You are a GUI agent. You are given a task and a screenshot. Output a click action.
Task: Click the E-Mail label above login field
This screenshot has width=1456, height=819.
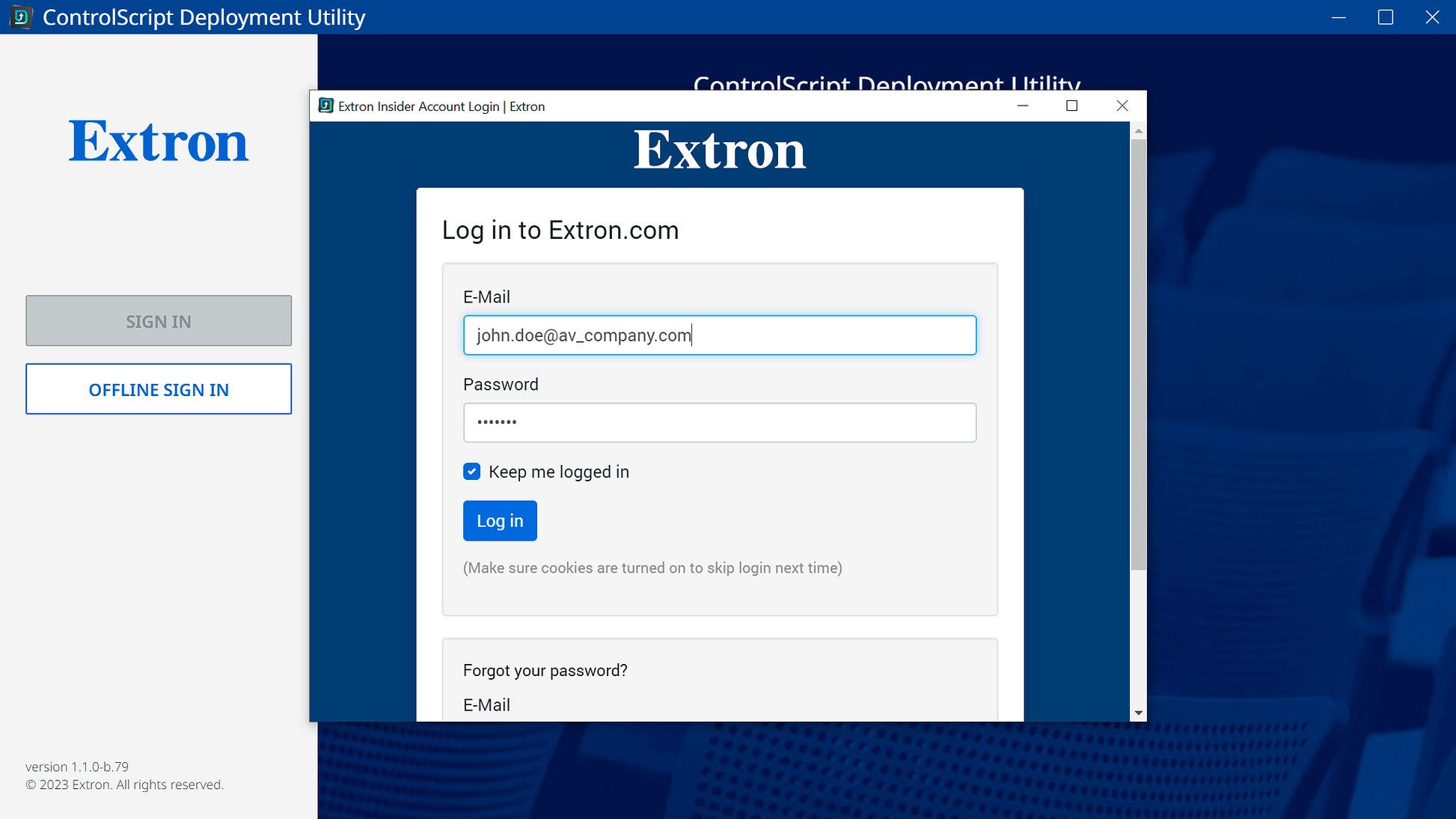point(486,297)
